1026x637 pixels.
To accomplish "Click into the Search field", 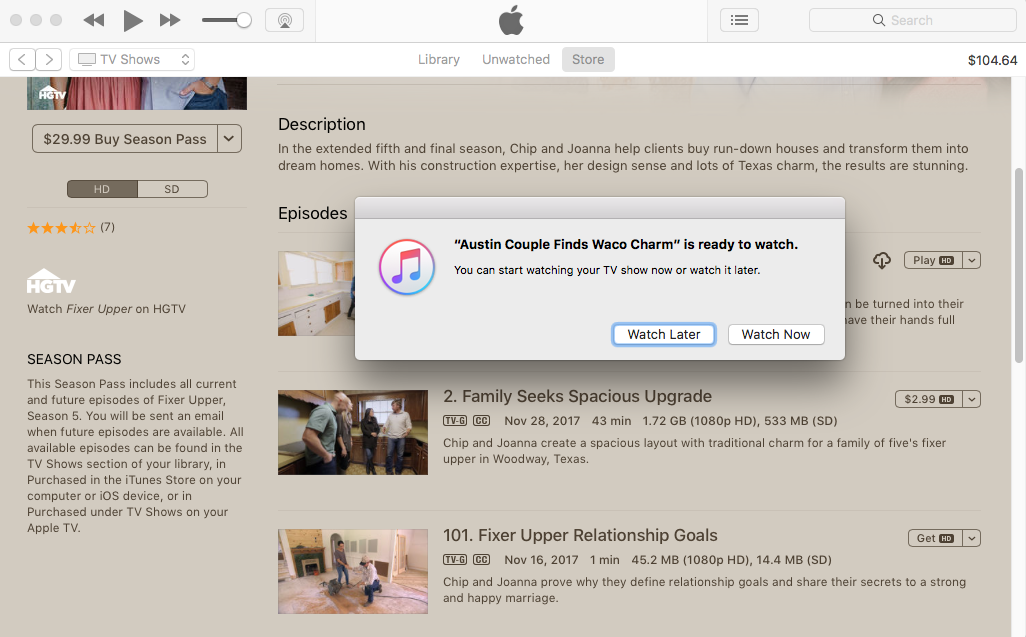I will tap(912, 20).
